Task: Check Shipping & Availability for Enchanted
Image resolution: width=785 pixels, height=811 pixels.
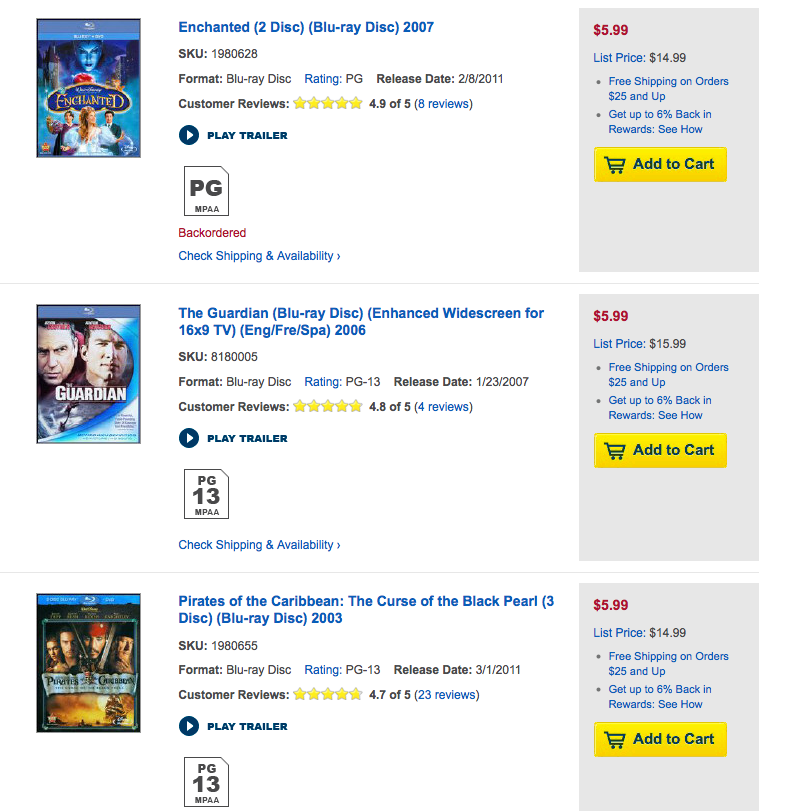Action: point(259,256)
